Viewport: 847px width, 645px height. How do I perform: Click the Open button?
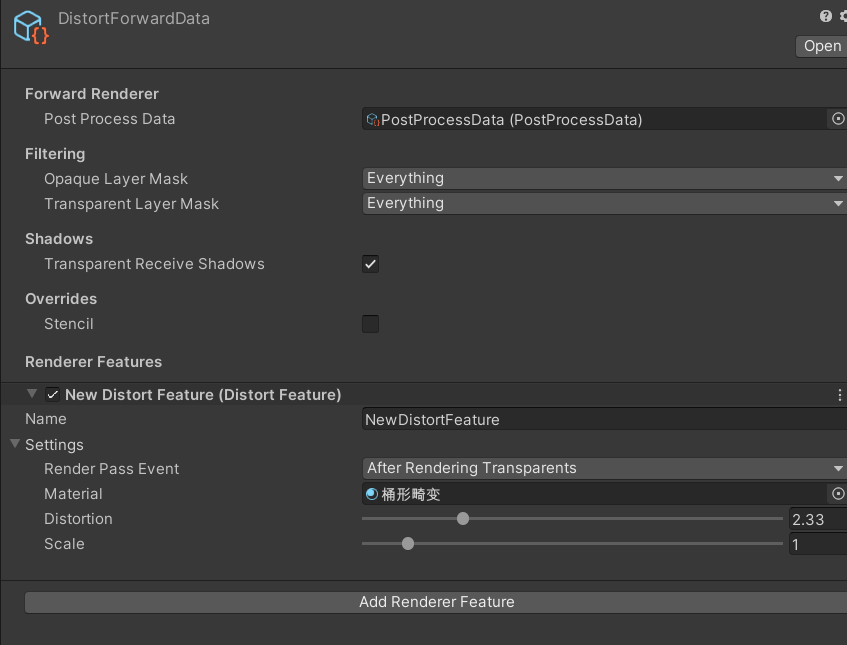point(822,46)
